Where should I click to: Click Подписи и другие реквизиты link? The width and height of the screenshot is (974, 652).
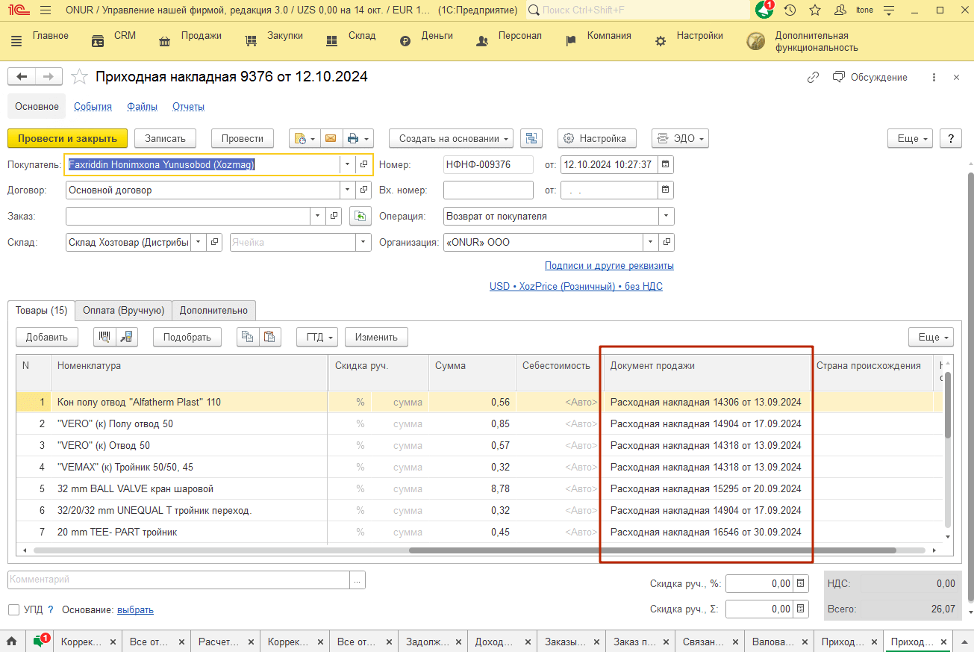[608, 266]
